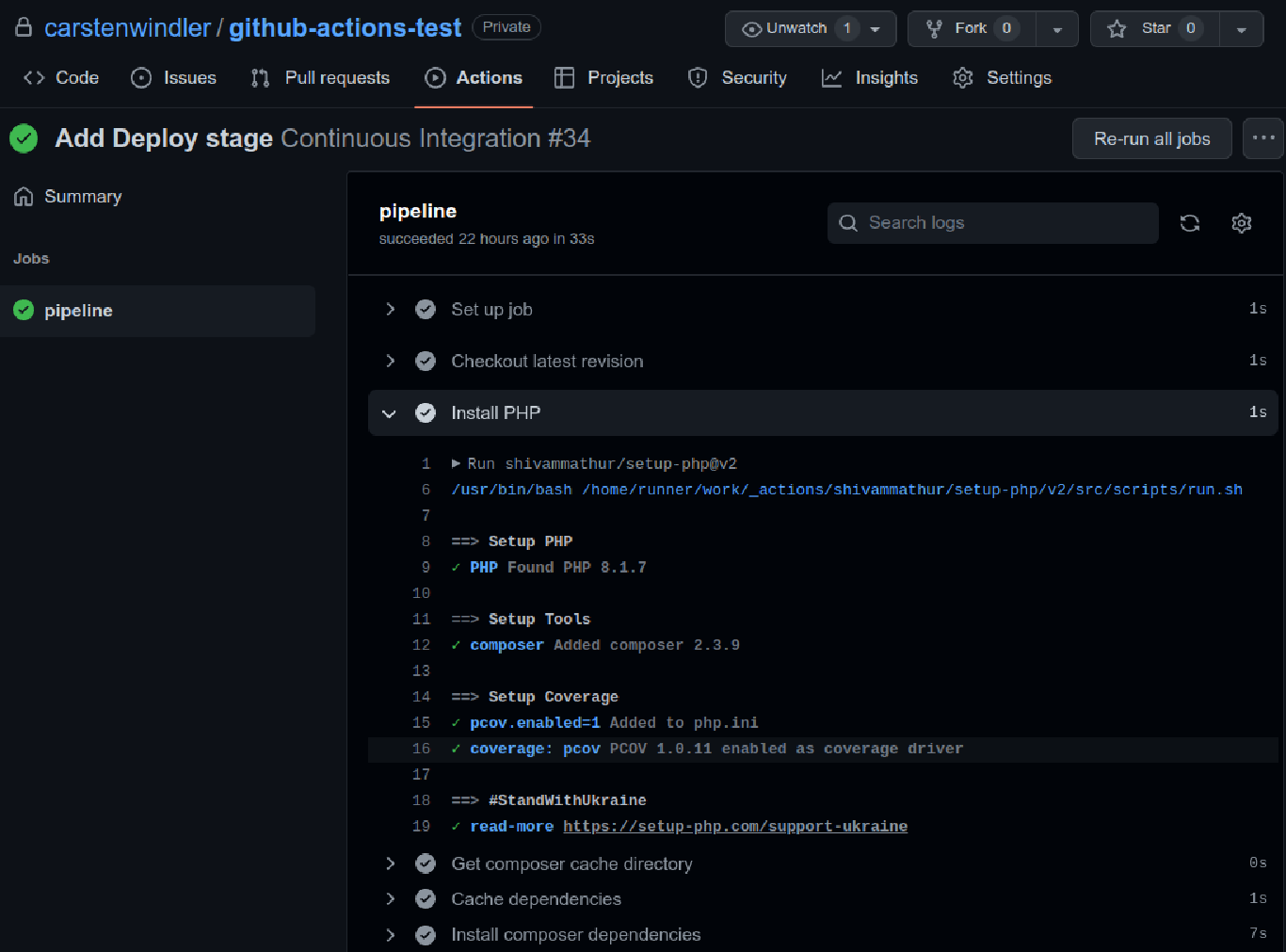Click the Get composer cache directory checkmark
The height and width of the screenshot is (952, 1286).
click(426, 863)
